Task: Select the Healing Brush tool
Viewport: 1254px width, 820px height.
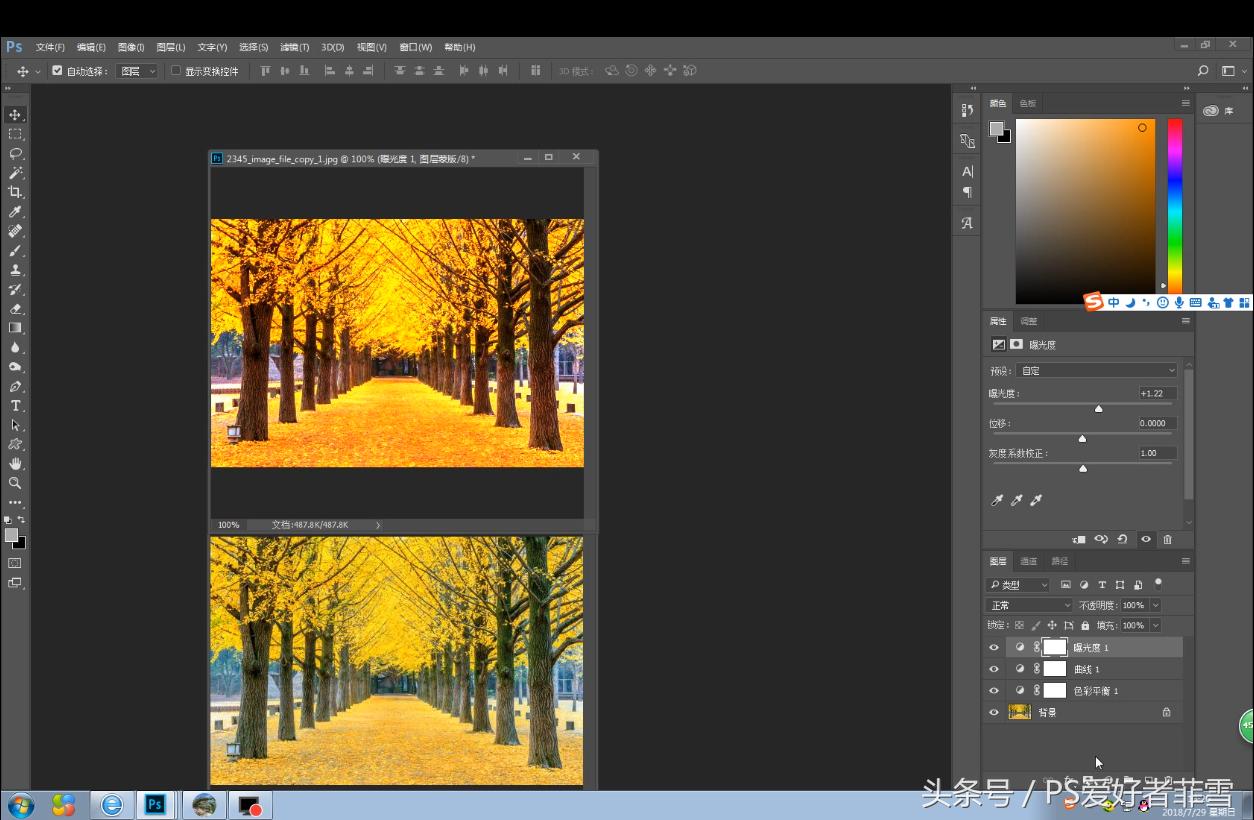Action: click(15, 231)
